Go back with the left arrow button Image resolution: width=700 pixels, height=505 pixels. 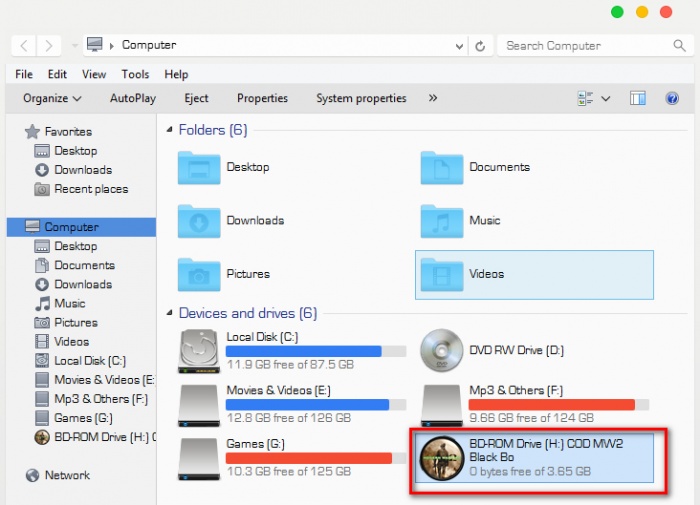[x=25, y=46]
